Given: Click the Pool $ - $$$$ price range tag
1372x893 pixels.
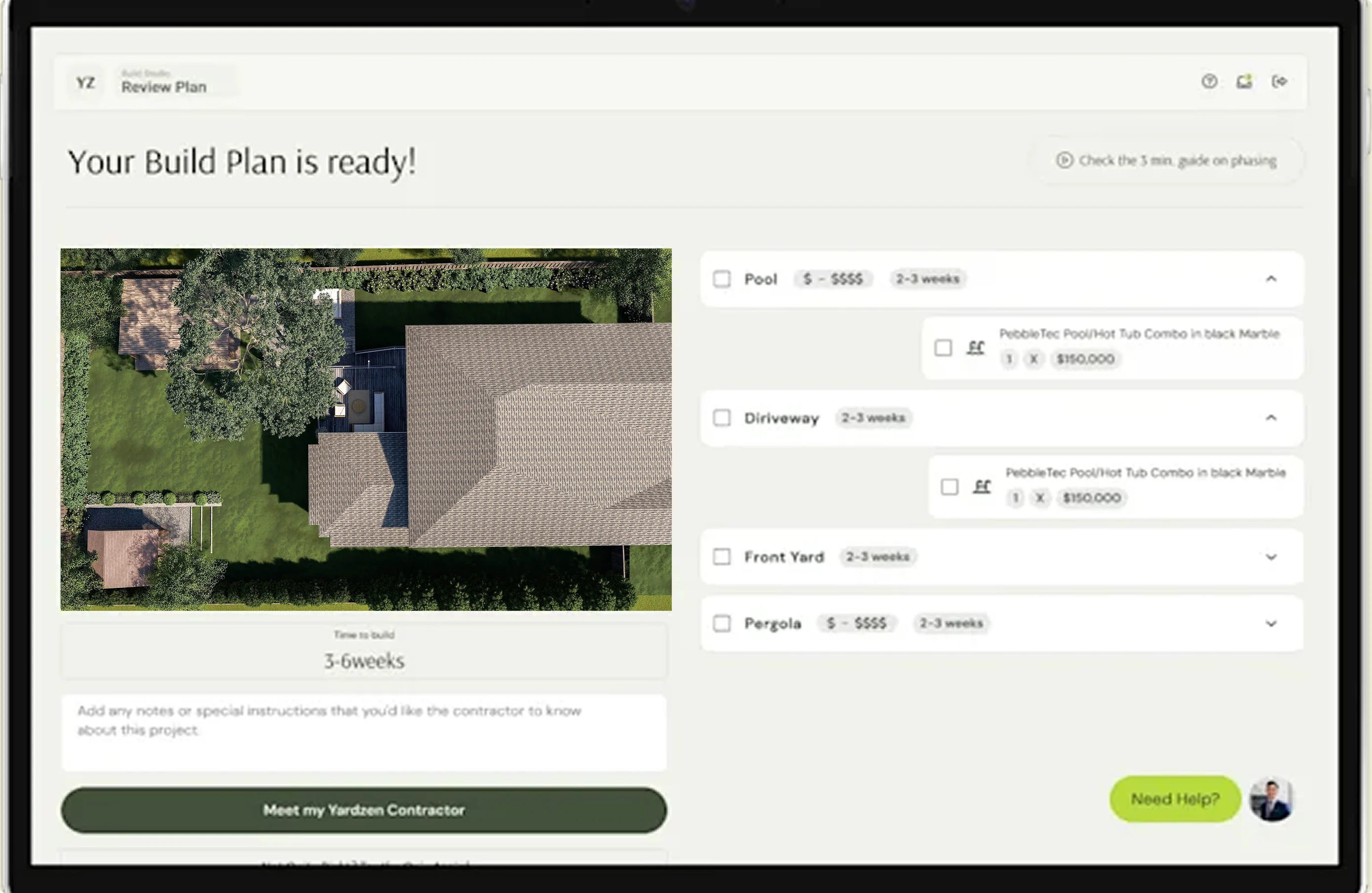Looking at the screenshot, I should point(833,279).
